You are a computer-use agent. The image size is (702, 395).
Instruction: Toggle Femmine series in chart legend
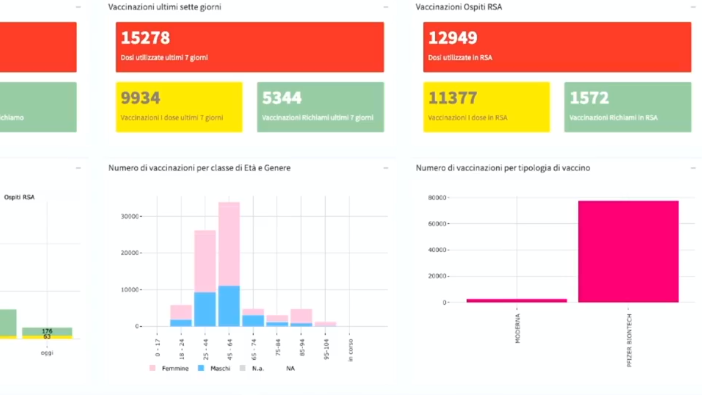tap(169, 368)
